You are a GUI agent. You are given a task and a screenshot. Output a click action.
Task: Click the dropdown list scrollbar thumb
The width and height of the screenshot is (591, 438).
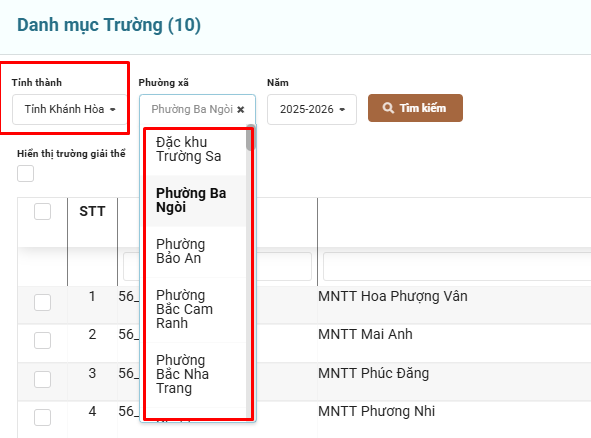(250, 138)
